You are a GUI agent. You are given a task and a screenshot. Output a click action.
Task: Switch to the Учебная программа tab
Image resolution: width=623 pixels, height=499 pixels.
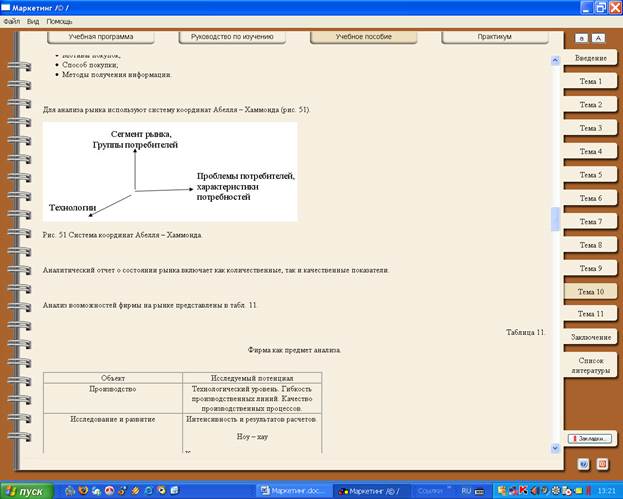point(101,37)
